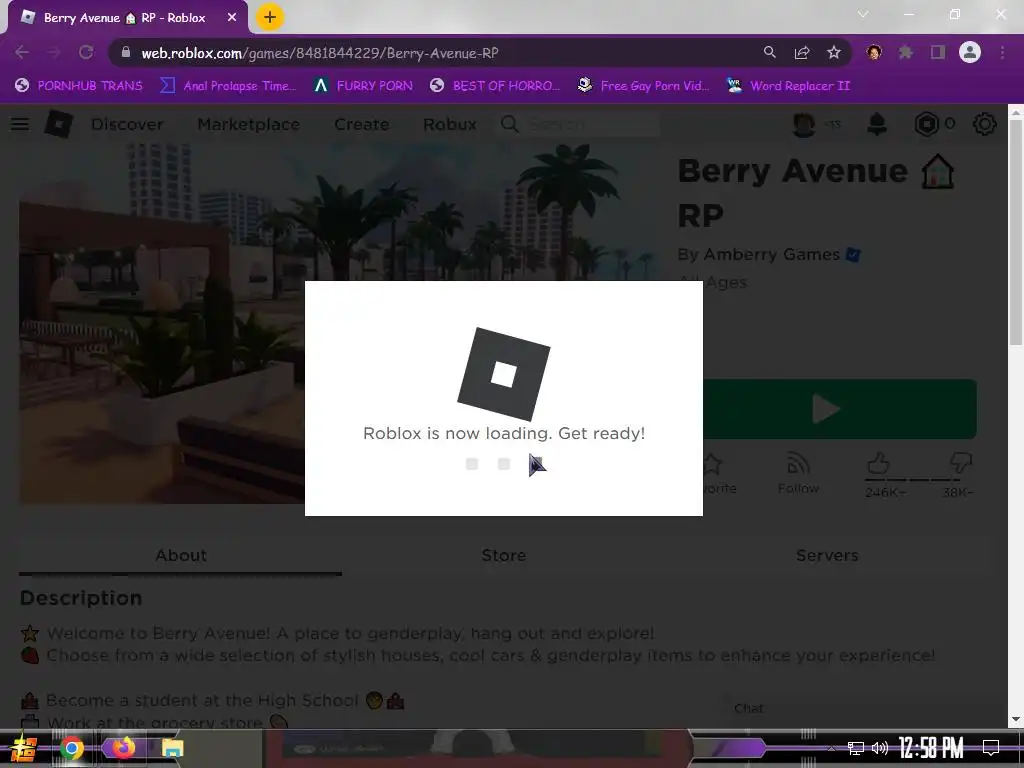The image size is (1024, 768).
Task: Click the Description heading text
Action: coord(81,598)
